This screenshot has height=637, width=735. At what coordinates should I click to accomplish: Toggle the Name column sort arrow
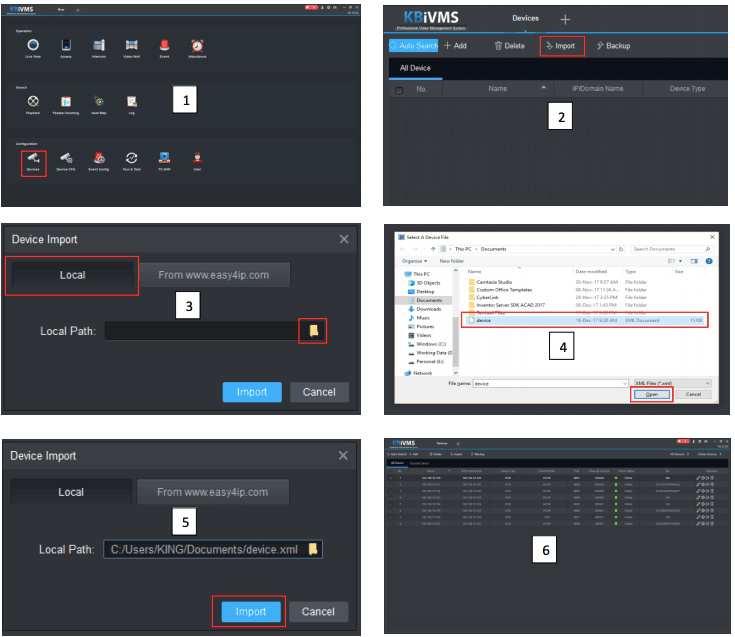(543, 89)
